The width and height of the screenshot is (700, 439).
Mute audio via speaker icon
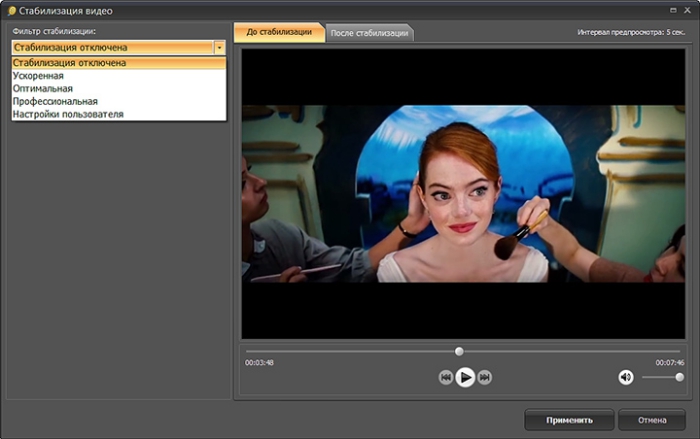point(625,377)
